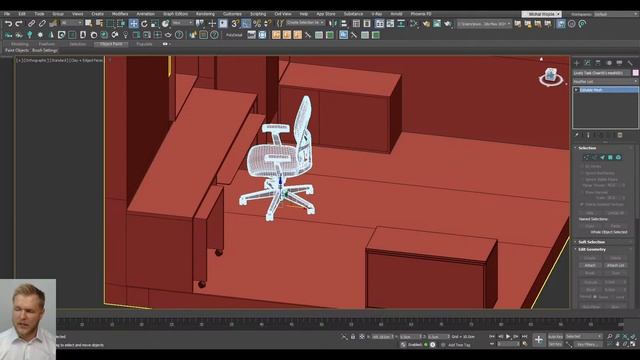
Task: Open the Create panel plus icon
Action: point(577,63)
